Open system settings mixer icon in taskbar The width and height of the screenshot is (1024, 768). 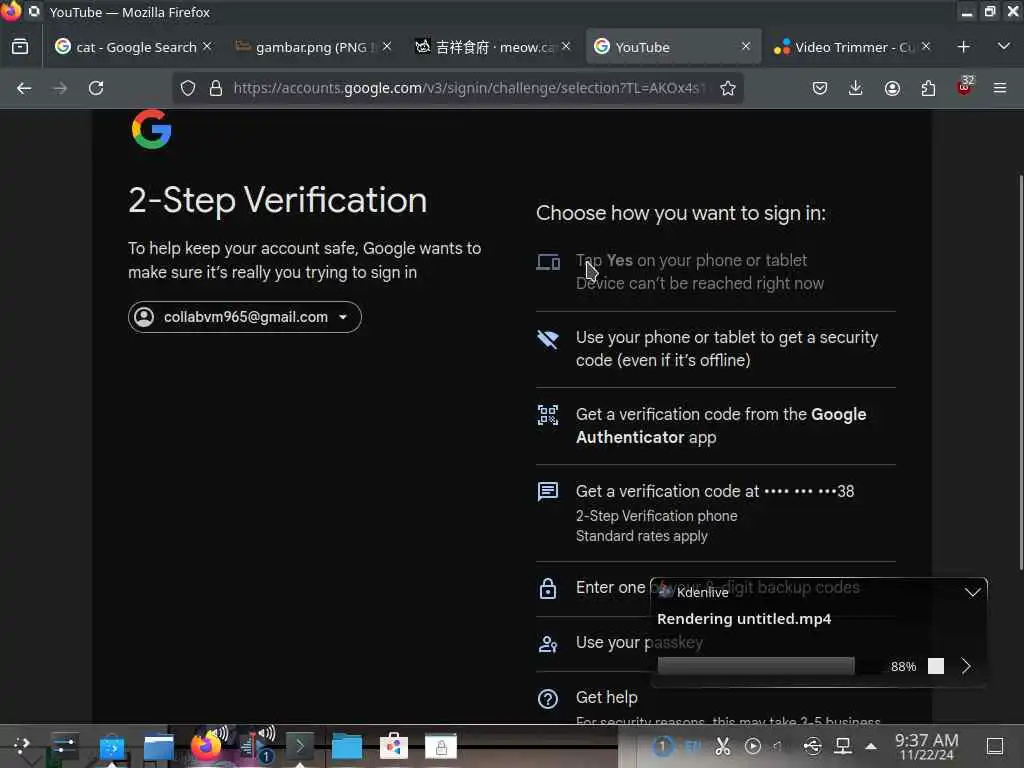point(64,746)
